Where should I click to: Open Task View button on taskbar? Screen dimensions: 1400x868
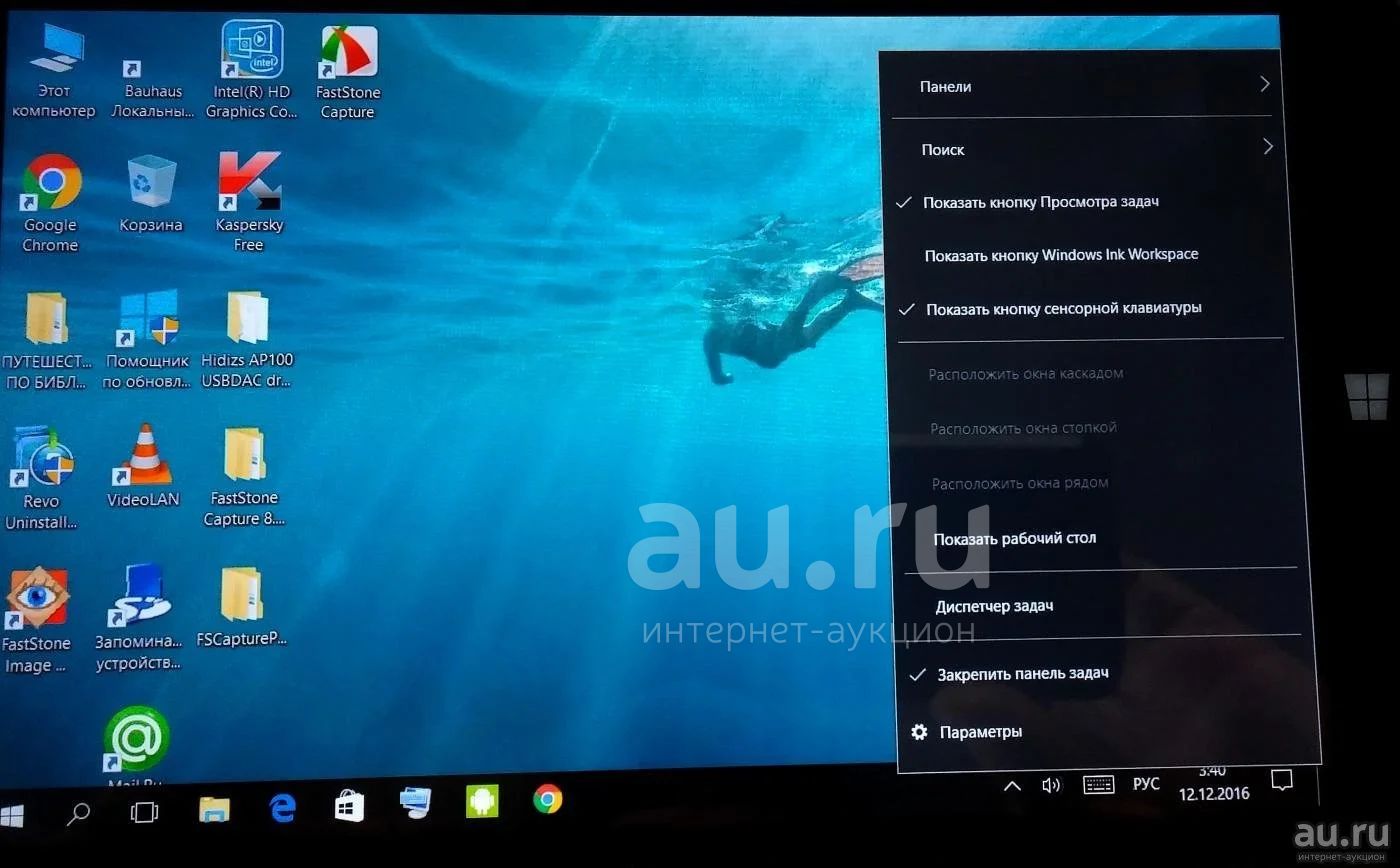point(145,812)
